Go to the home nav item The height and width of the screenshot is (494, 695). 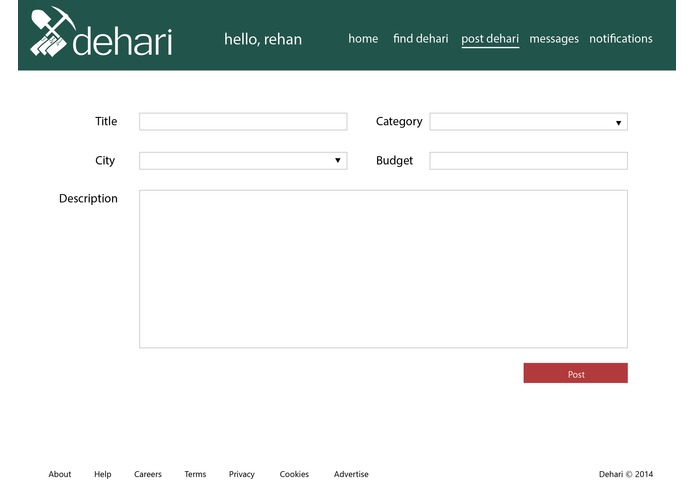click(x=363, y=39)
